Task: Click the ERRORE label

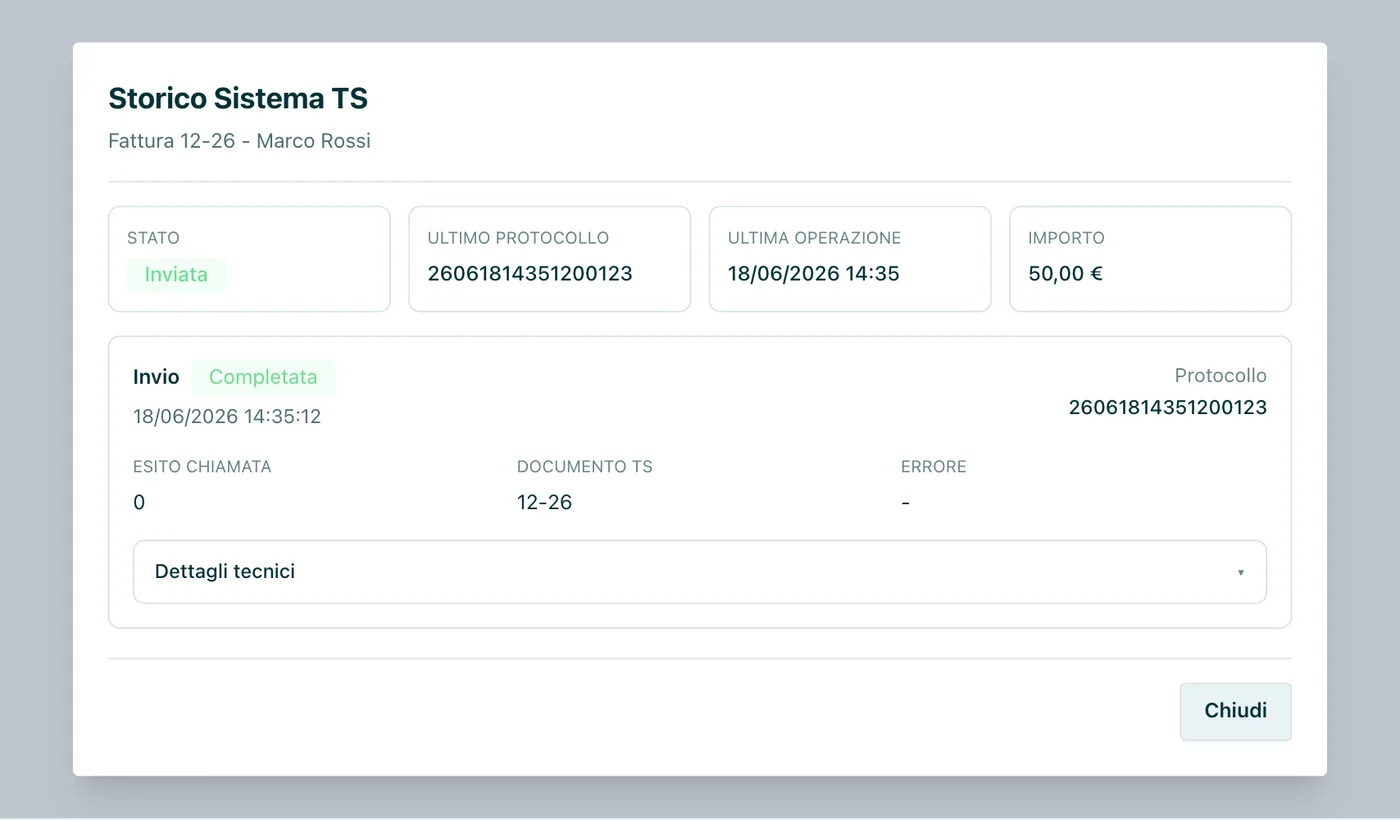Action: pos(934,466)
